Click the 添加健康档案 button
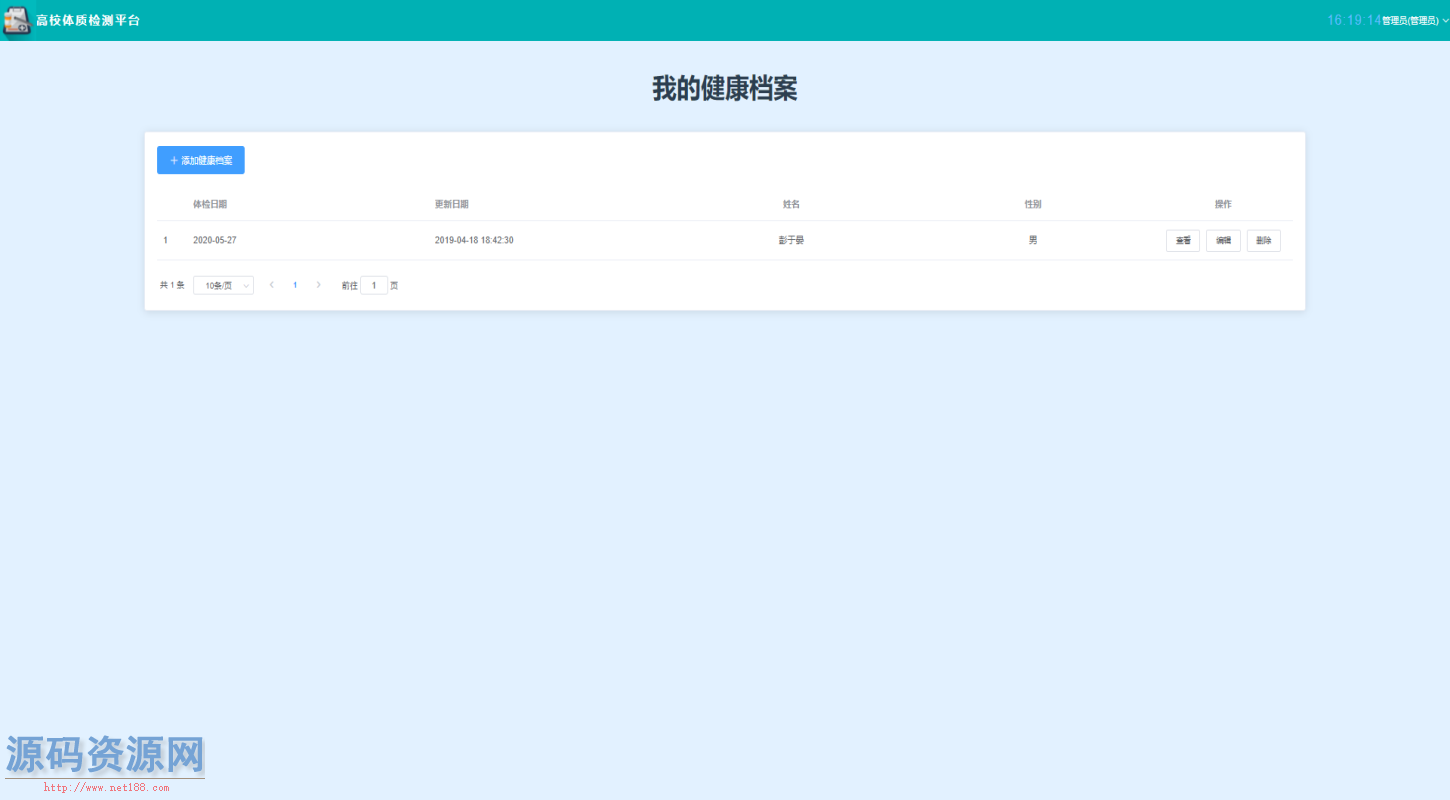The width and height of the screenshot is (1450, 800). point(201,160)
